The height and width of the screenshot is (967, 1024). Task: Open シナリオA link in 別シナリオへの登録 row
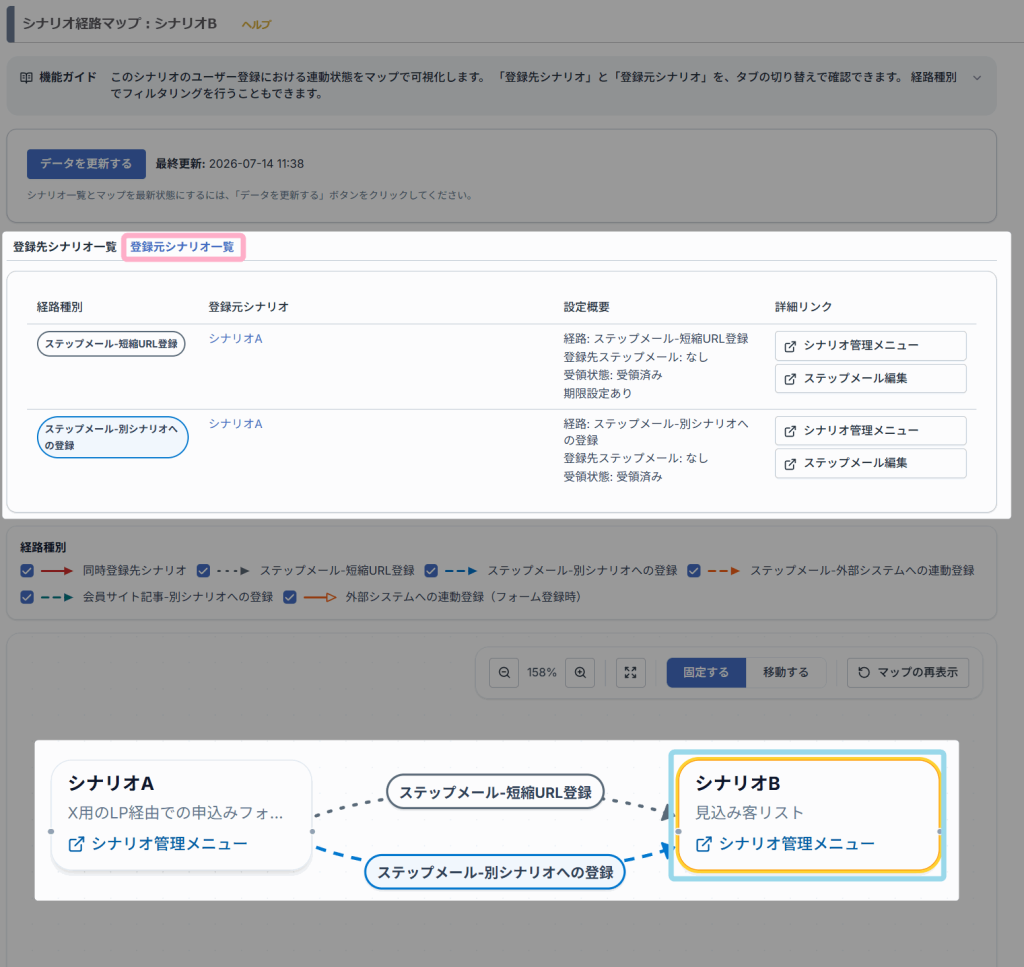[x=235, y=423]
